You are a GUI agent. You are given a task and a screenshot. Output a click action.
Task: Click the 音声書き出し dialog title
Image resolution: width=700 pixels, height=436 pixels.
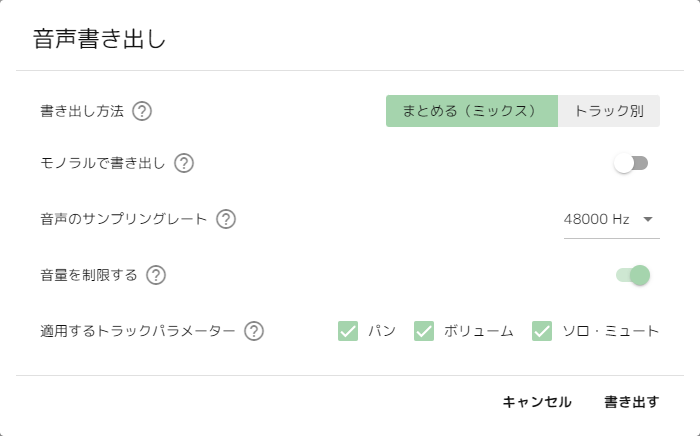coord(100,39)
